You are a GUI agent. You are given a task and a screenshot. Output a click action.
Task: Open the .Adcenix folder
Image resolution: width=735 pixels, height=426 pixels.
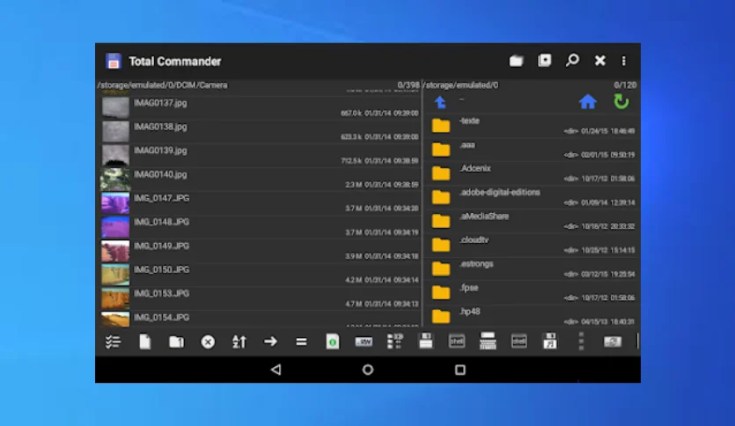532,173
